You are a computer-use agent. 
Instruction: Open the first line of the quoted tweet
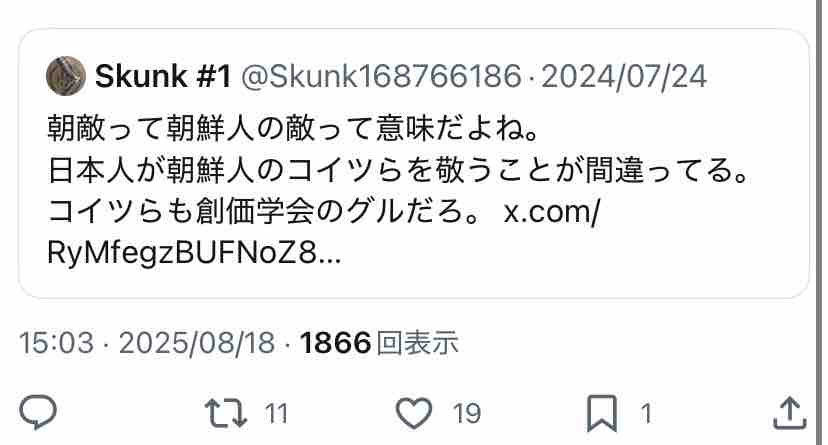click(293, 128)
